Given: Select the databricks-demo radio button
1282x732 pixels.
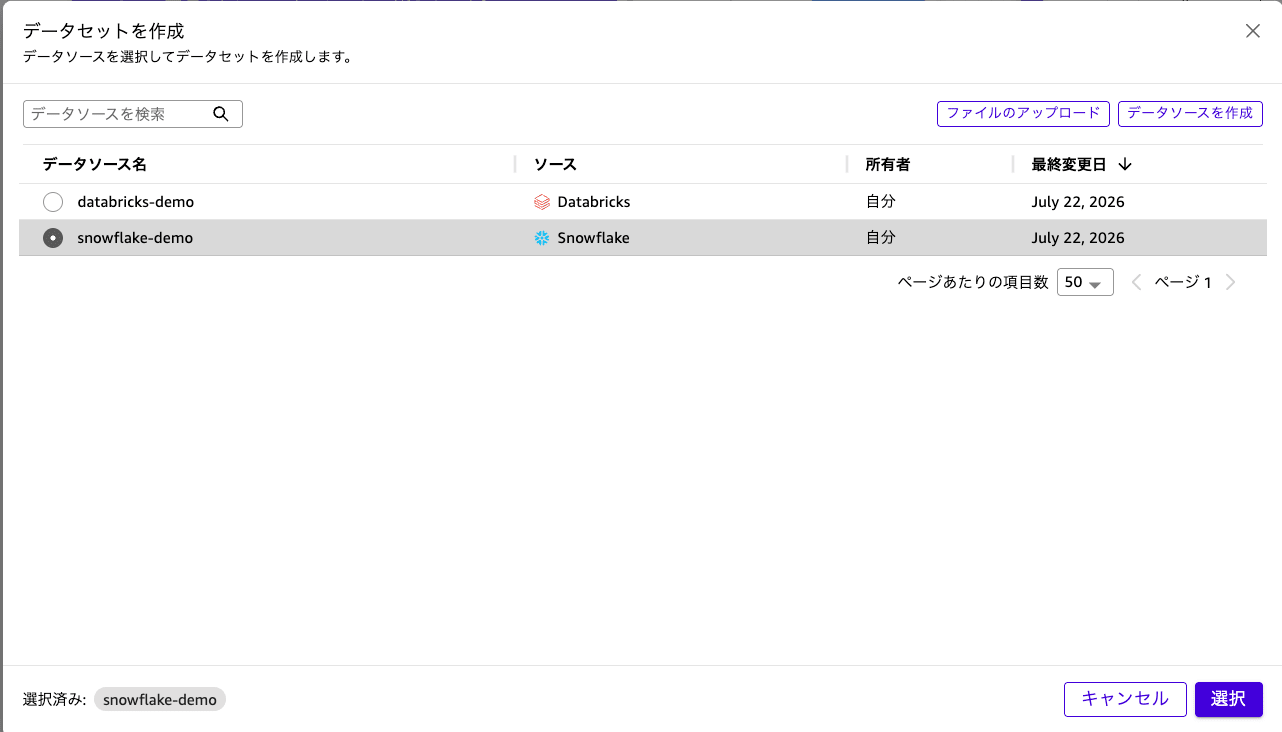Looking at the screenshot, I should [x=53, y=202].
